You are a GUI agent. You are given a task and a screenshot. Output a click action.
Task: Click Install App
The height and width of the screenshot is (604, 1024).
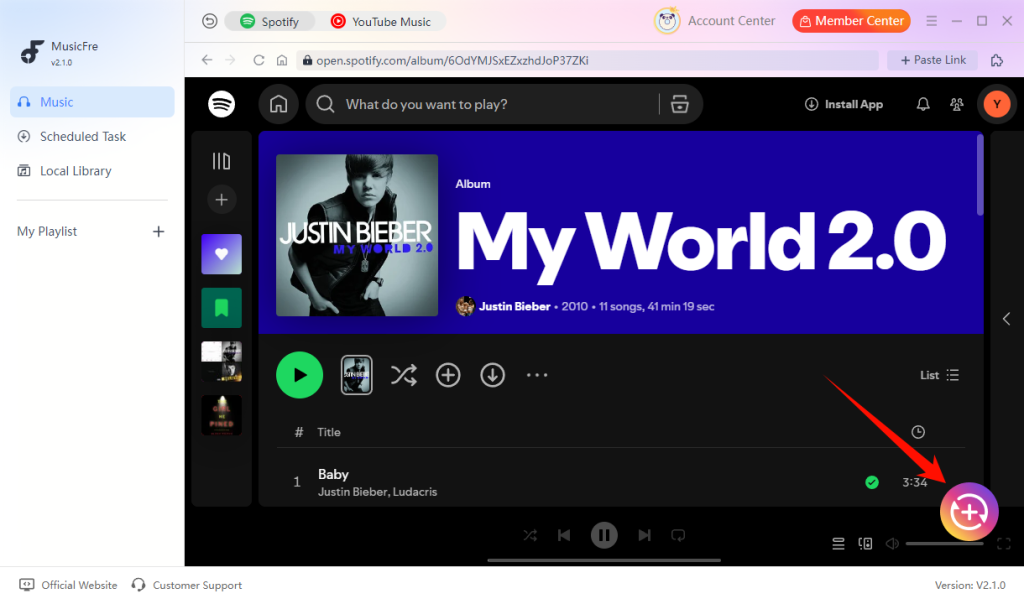pos(844,104)
